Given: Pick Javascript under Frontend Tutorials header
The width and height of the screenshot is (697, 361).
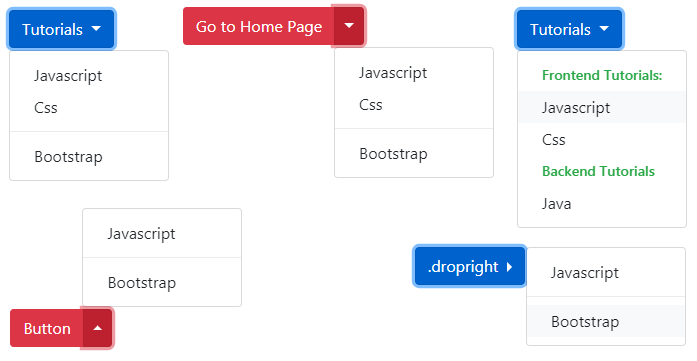Looking at the screenshot, I should point(602,107).
